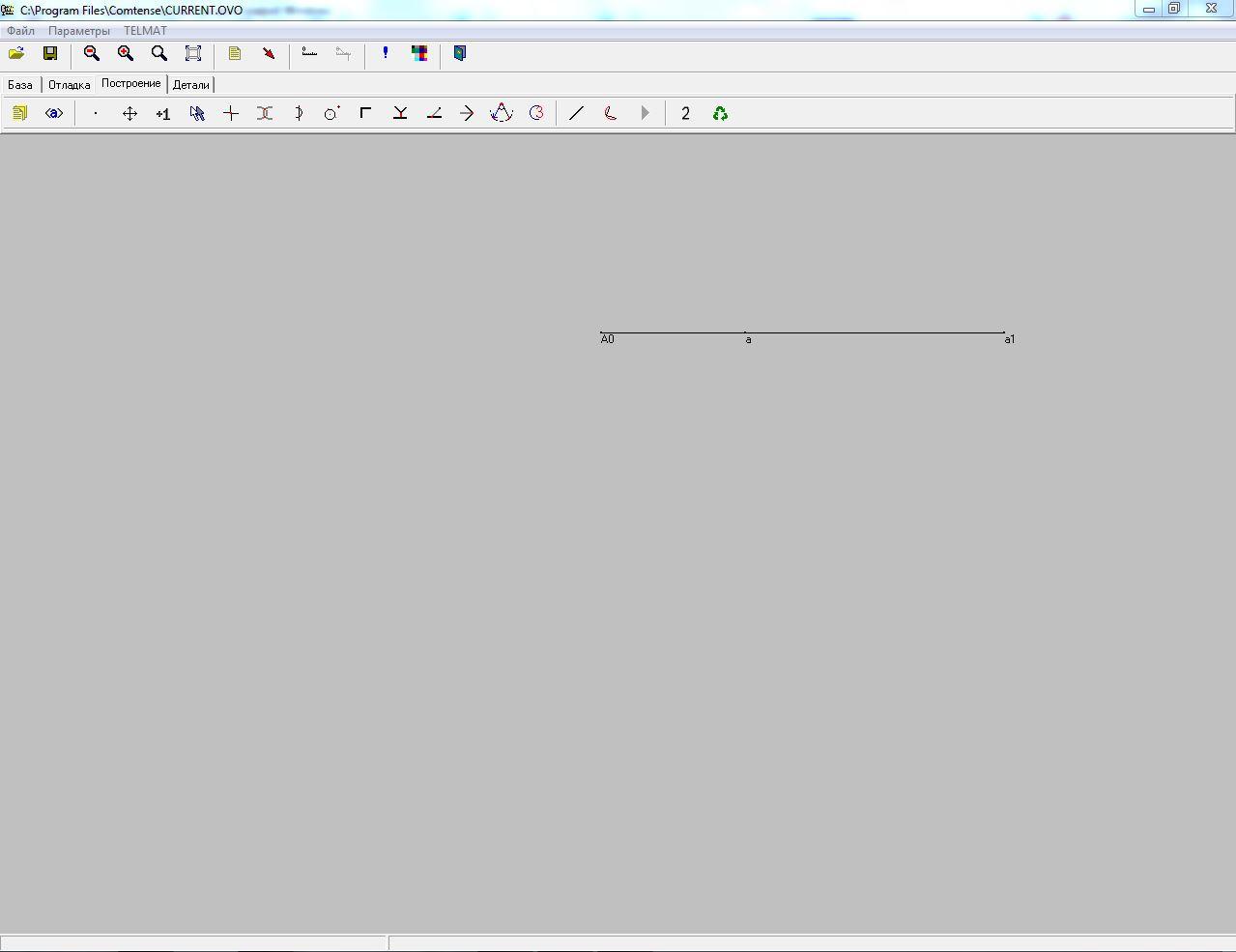Open the TELMAT menu
Screen dimensions: 1236x952
(145, 31)
